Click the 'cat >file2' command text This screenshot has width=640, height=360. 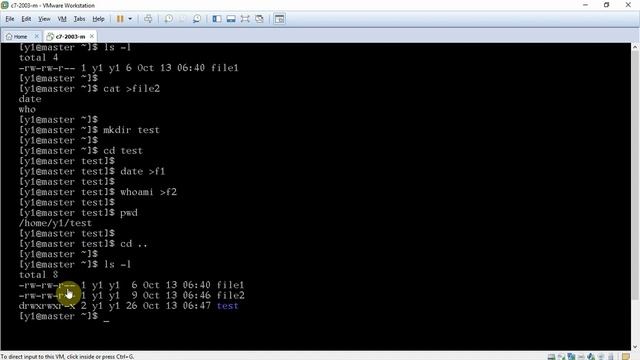131,89
